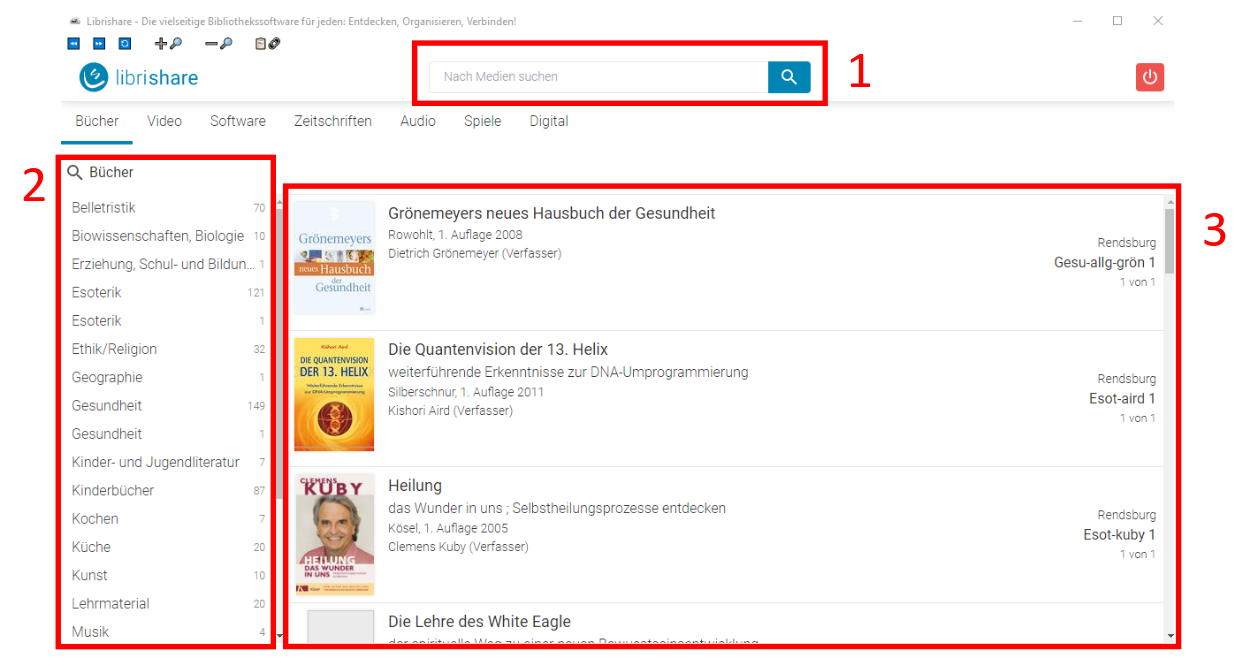Select the Spiele tab
This screenshot has width=1253, height=669.
point(482,121)
